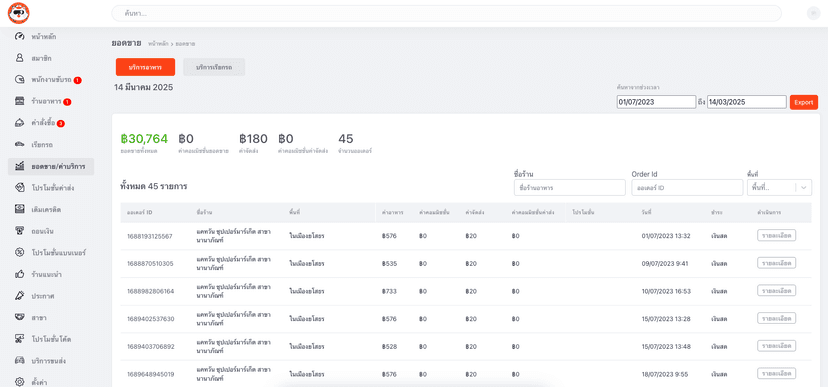Click the car icon beside เรียกรถ
This screenshot has height=387, width=828.
tap(20, 144)
